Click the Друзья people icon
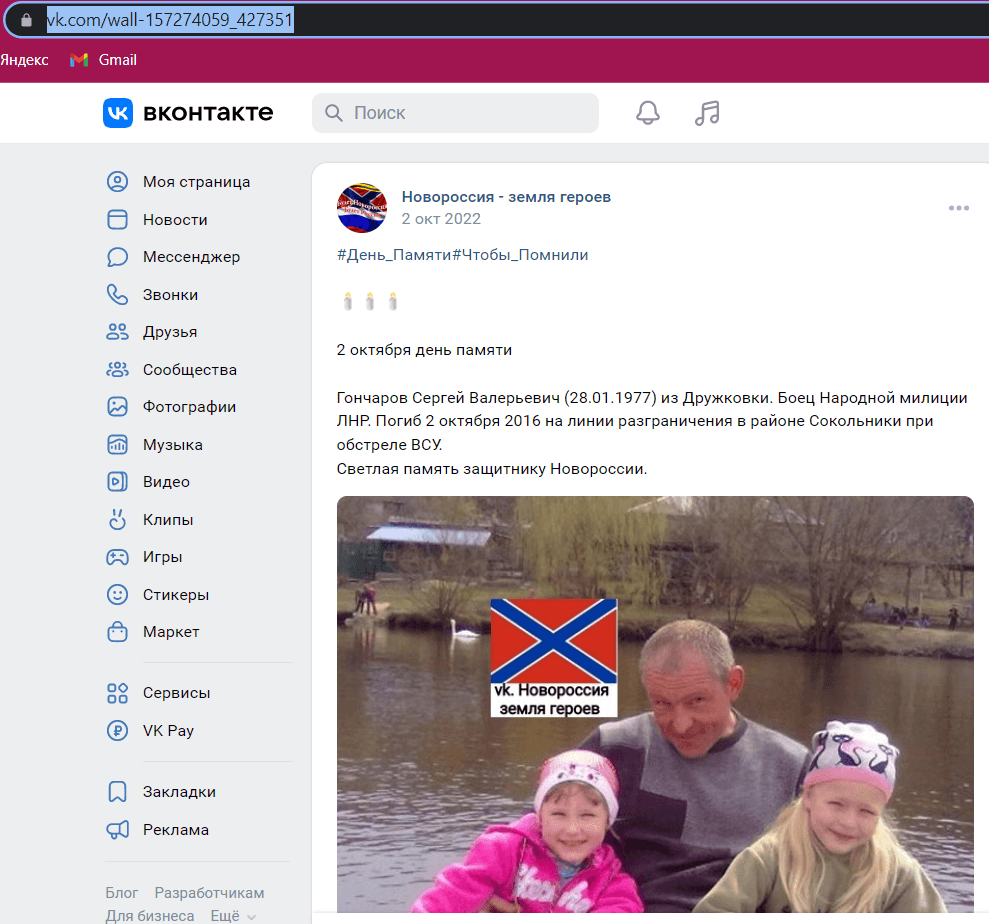Viewport: 989px width, 924px height. [117, 332]
